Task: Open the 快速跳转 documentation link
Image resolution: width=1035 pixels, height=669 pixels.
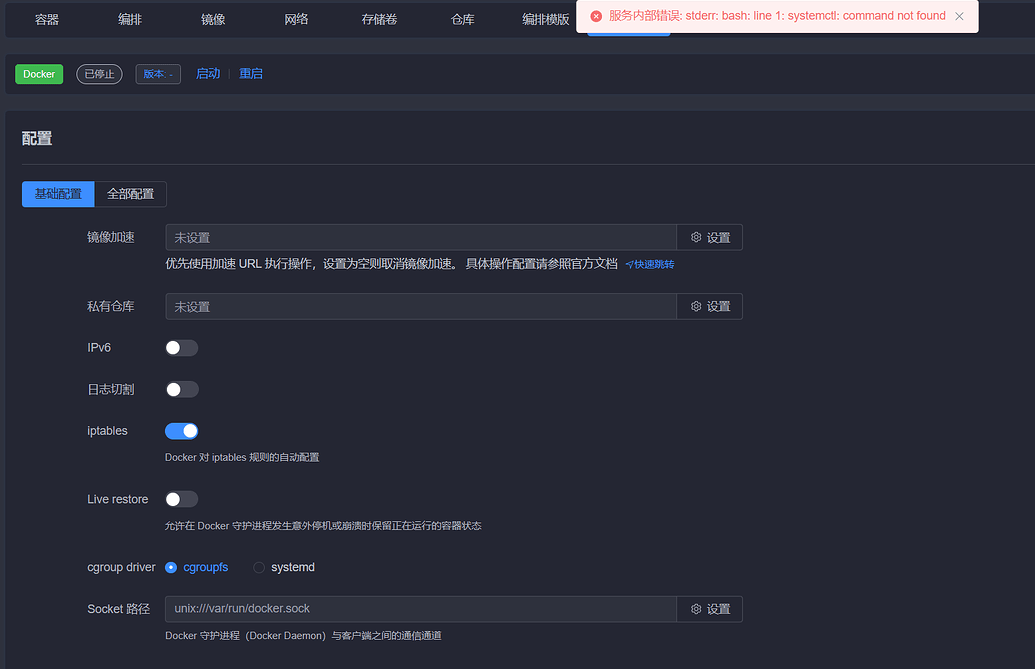Action: pyautogui.click(x=650, y=265)
